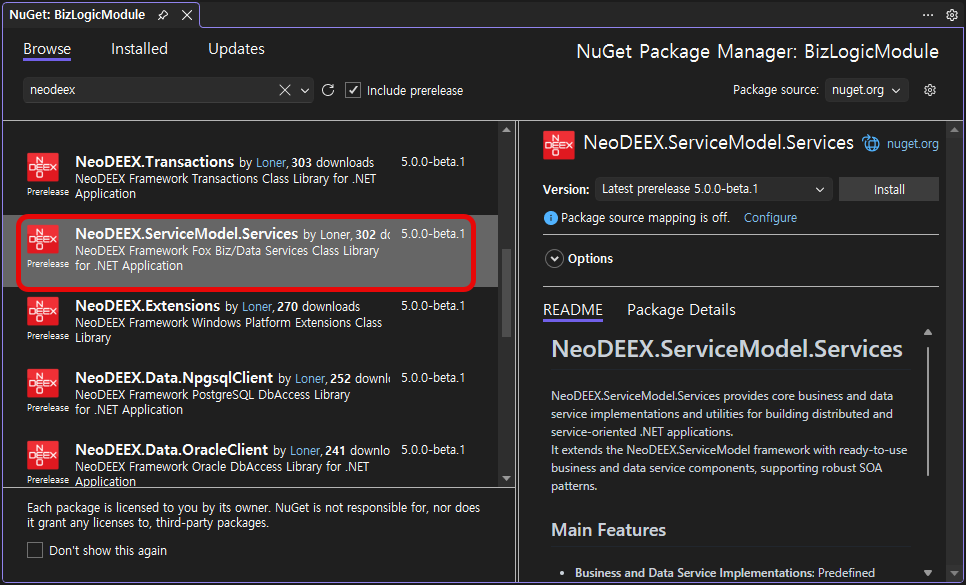The image size is (966, 585).
Task: Switch to the Installed tab
Action: (139, 49)
